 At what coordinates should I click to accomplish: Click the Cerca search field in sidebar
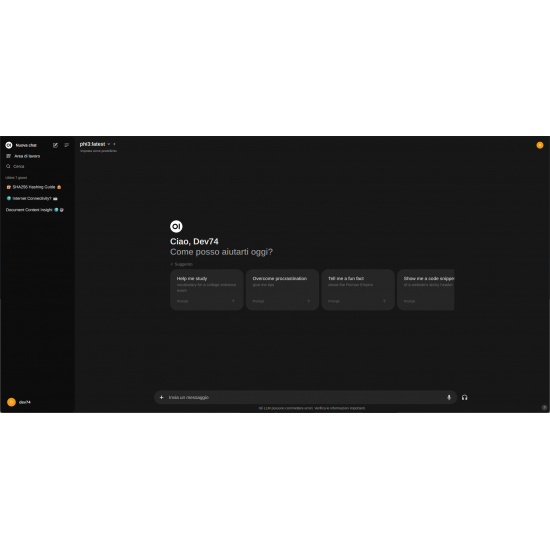[37, 166]
